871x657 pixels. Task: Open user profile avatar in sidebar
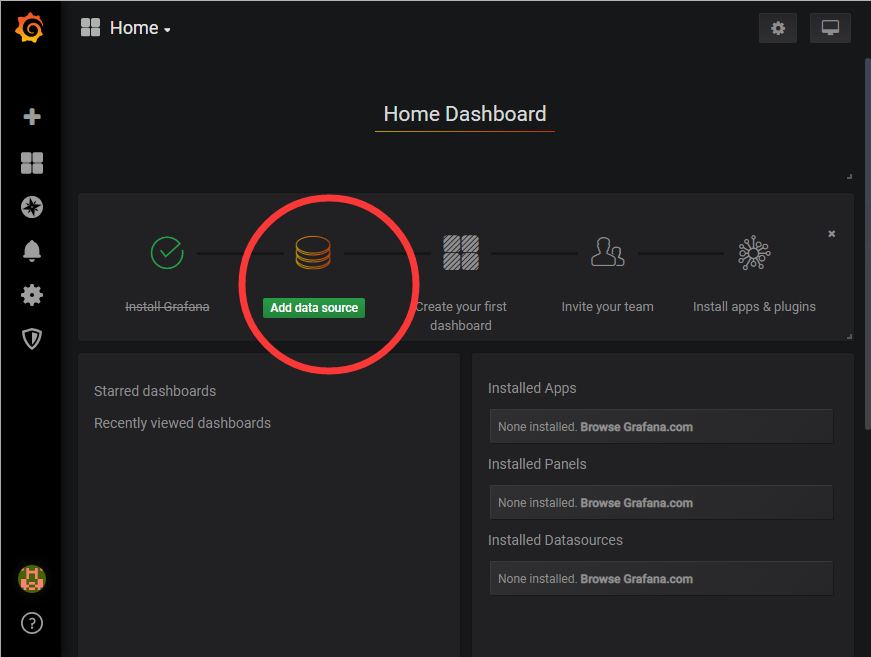tap(32, 579)
